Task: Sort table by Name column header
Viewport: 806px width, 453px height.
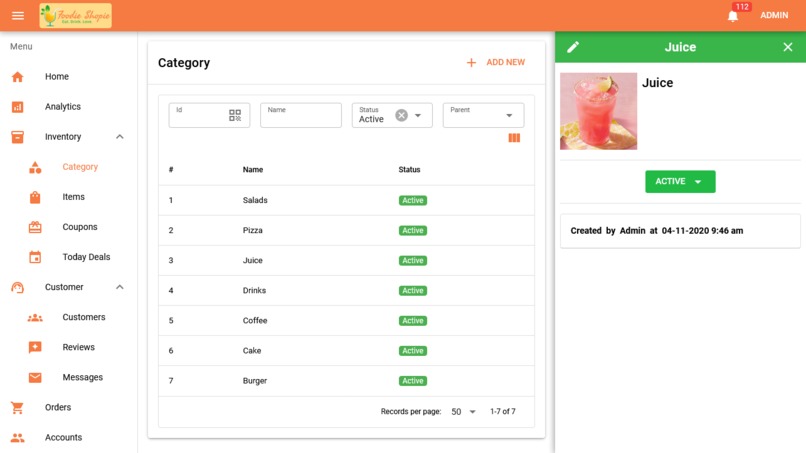Action: tap(253, 170)
